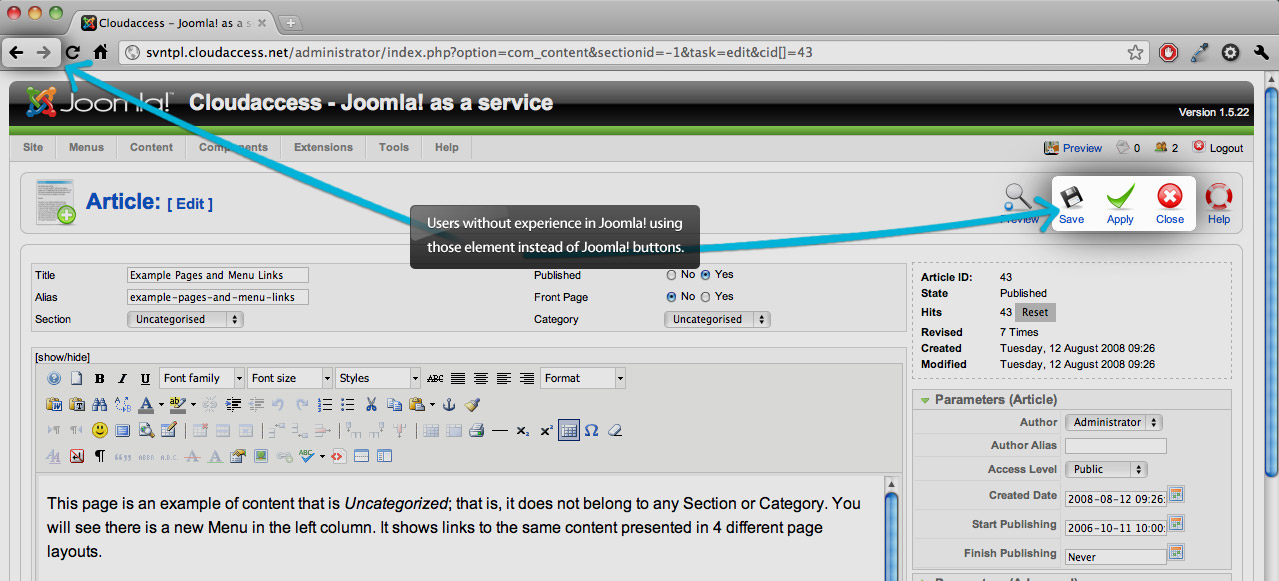
Task: Open the Site menu
Action: pyautogui.click(x=33, y=147)
